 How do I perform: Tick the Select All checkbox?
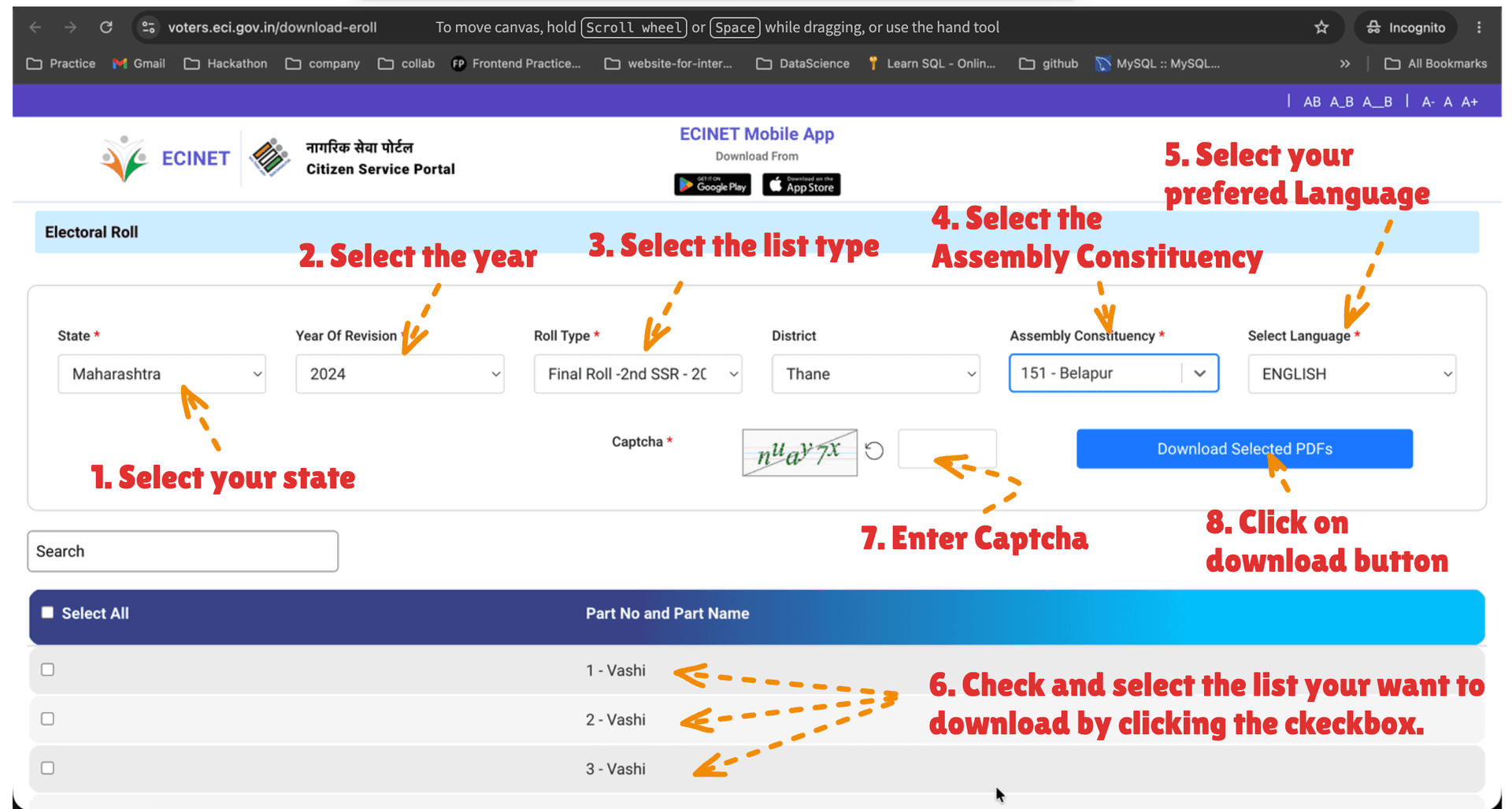[47, 613]
